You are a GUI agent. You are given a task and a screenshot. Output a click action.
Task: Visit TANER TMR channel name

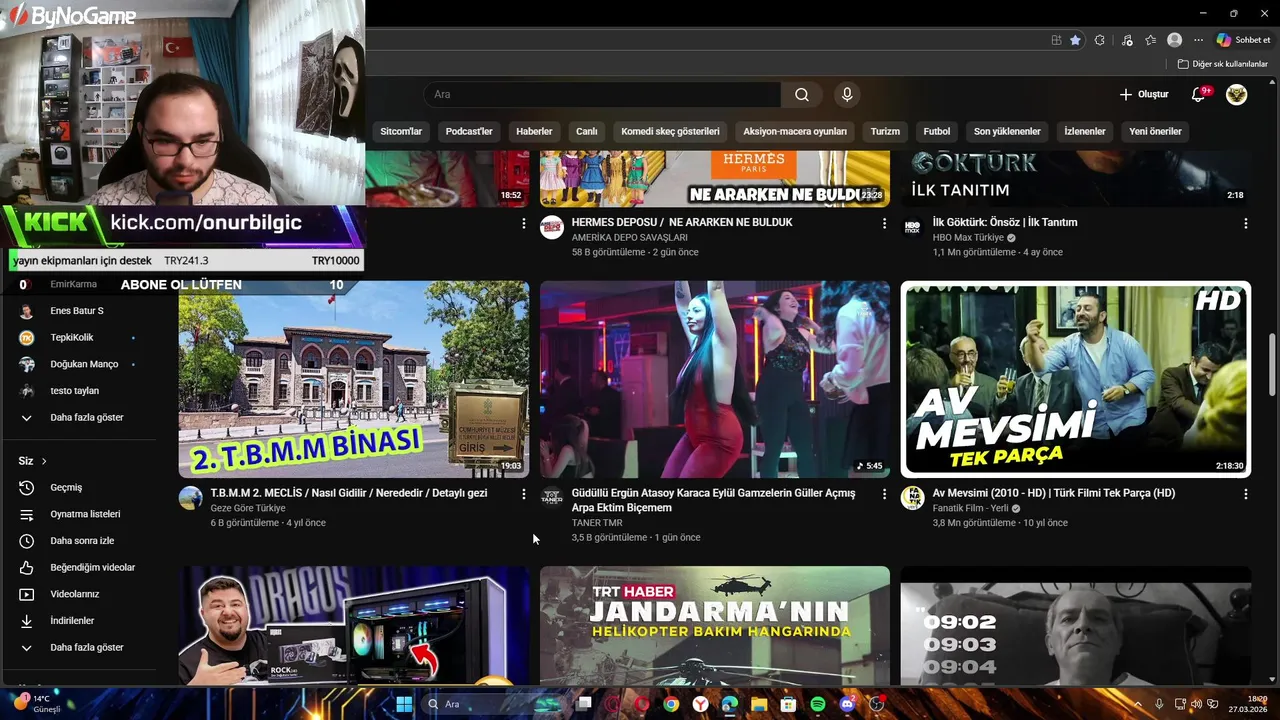pyautogui.click(x=597, y=523)
